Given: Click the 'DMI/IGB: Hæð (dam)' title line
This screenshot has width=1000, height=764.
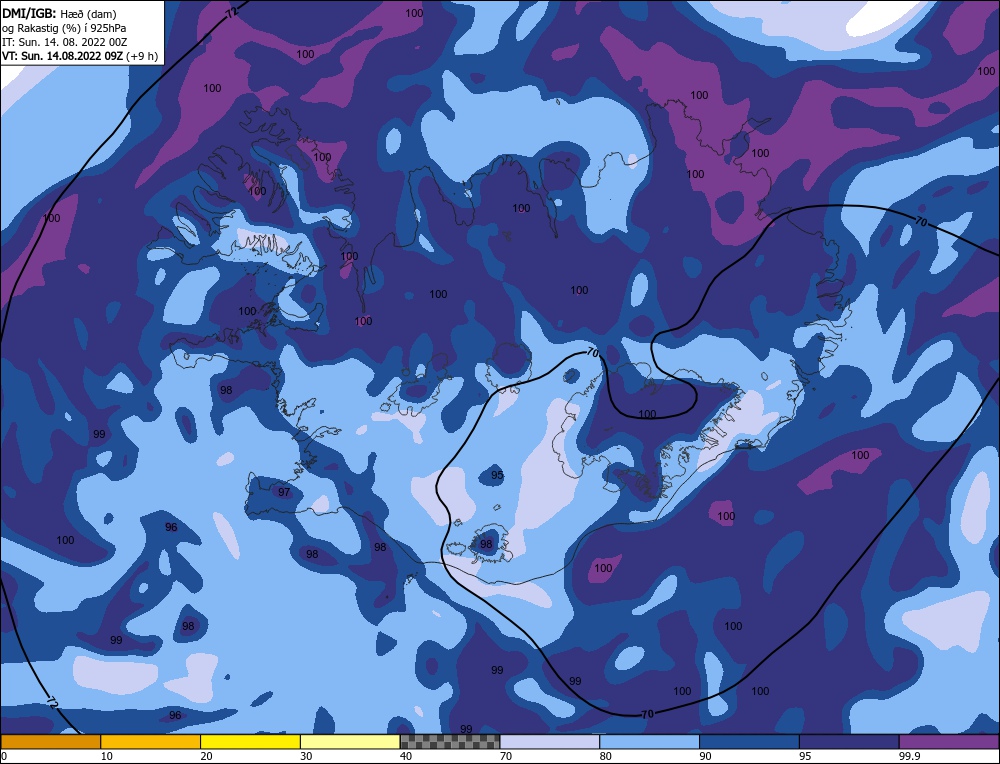Looking at the screenshot, I should [59, 13].
